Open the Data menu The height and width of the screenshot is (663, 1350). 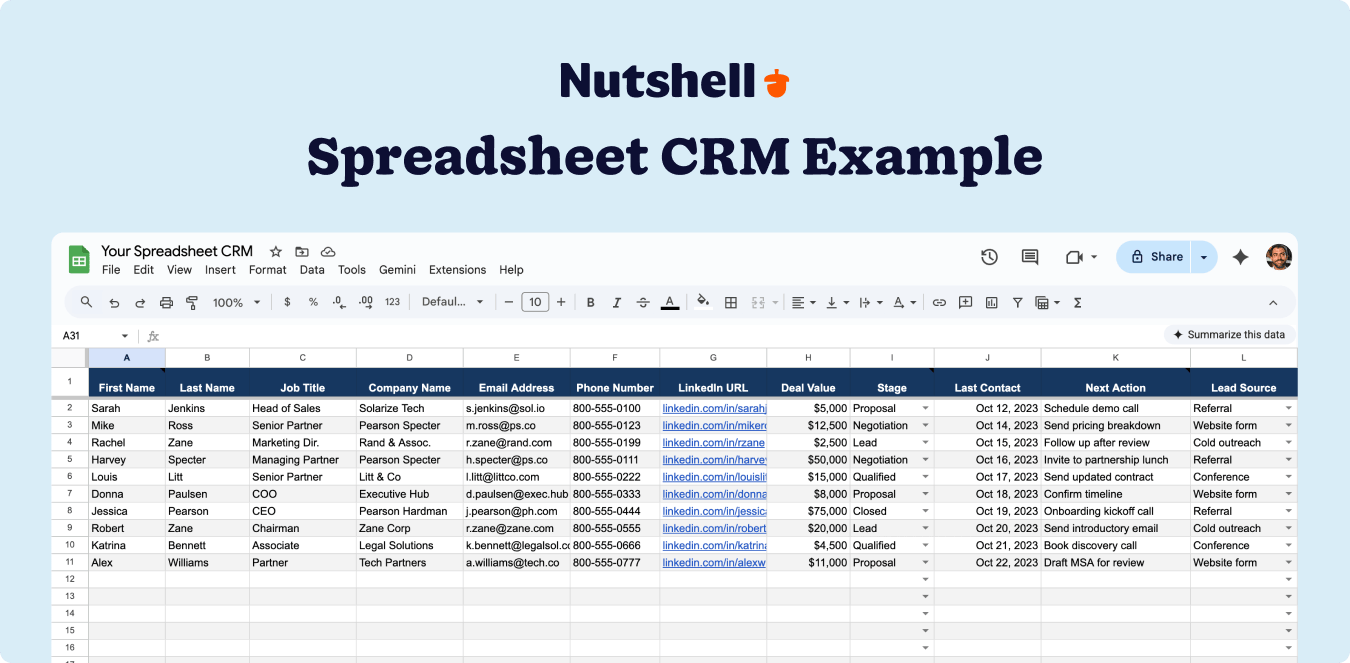(312, 270)
